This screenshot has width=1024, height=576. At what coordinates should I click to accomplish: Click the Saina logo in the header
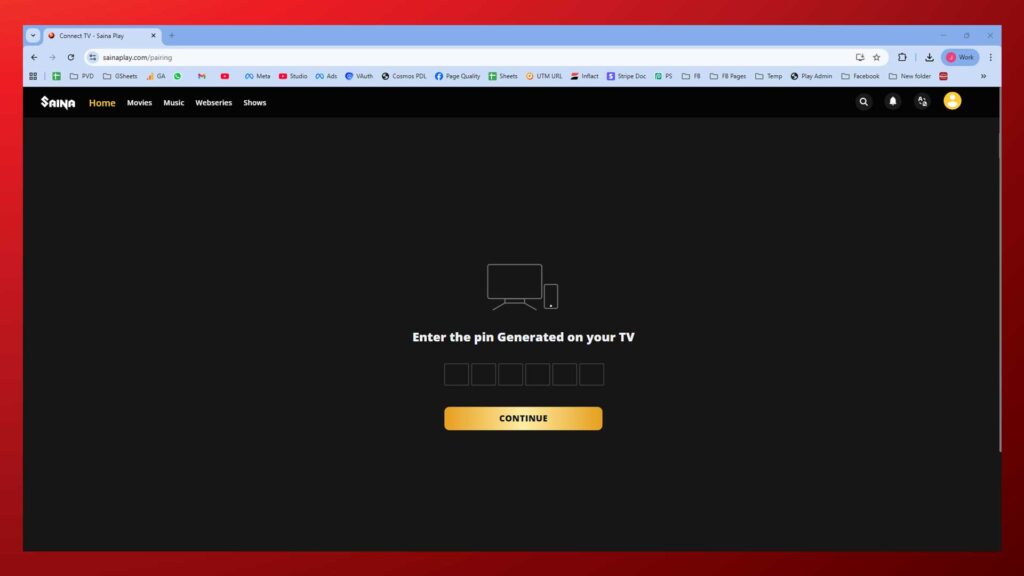tap(58, 102)
